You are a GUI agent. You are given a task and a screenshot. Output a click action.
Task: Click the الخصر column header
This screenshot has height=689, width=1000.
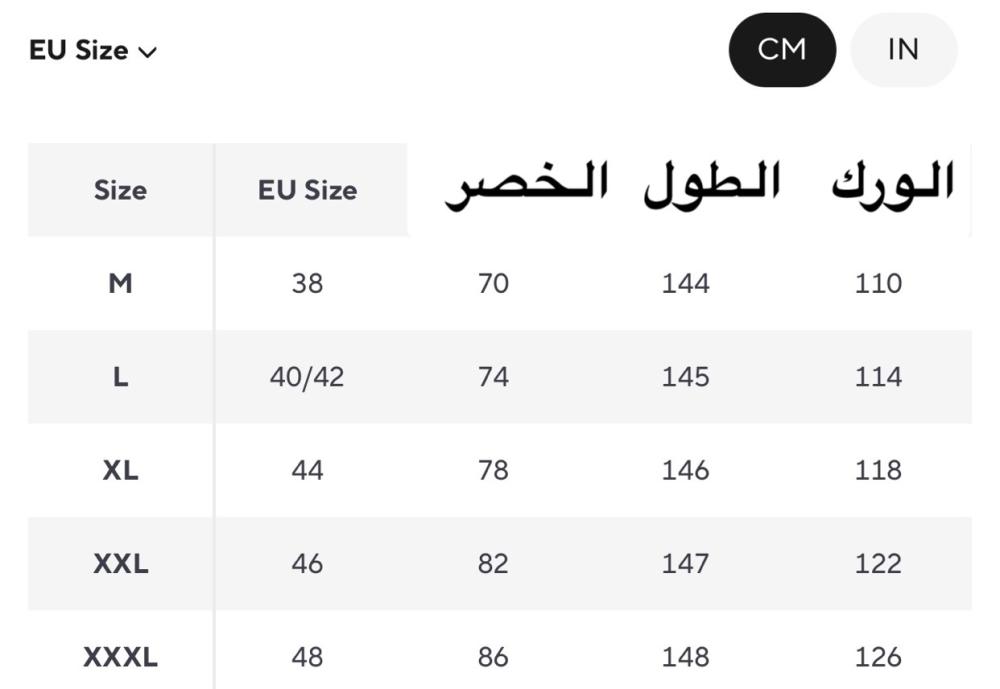pos(527,186)
